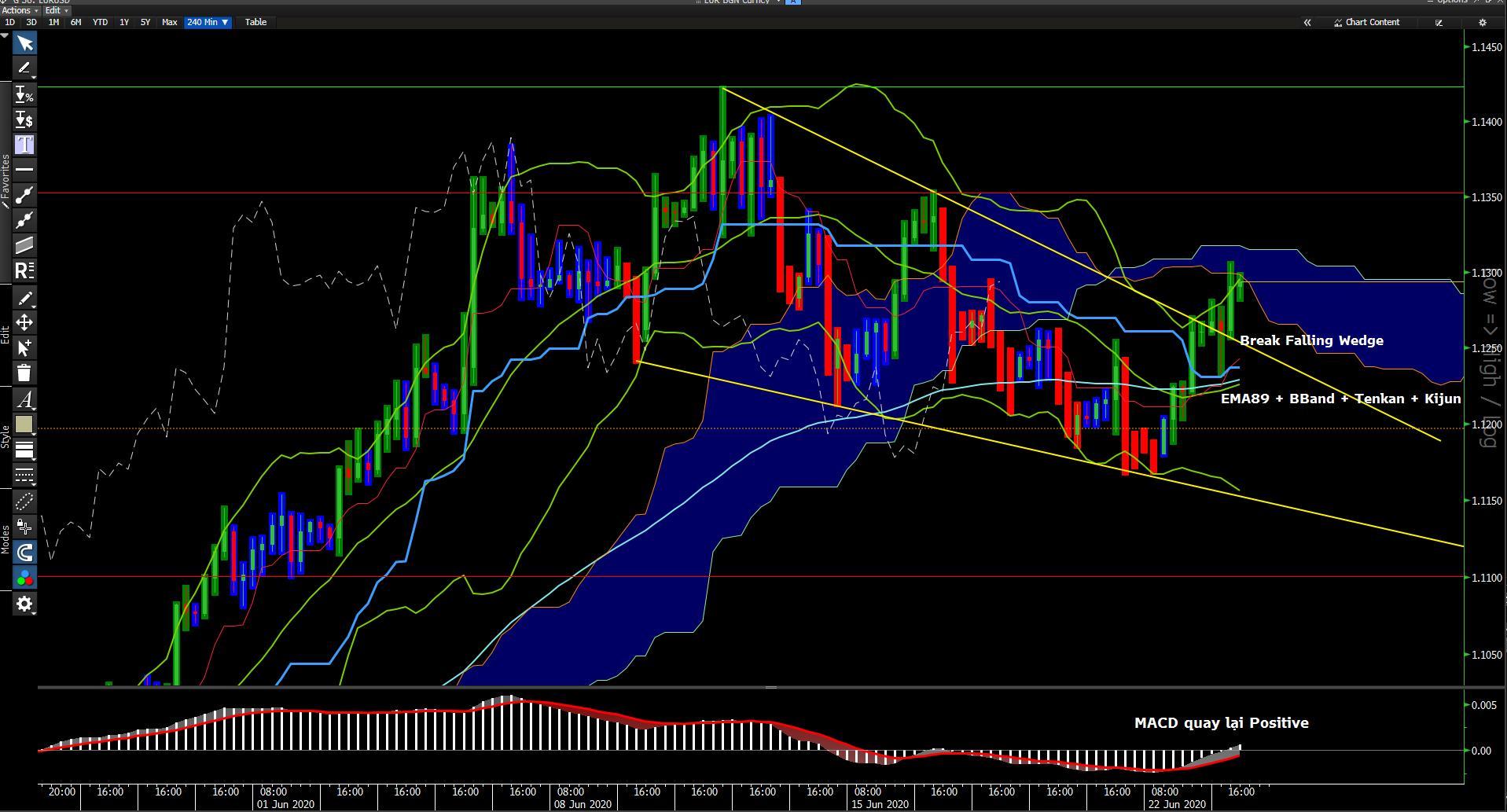Open the font style A option
The height and width of the screenshot is (812, 1507).
pyautogui.click(x=24, y=399)
